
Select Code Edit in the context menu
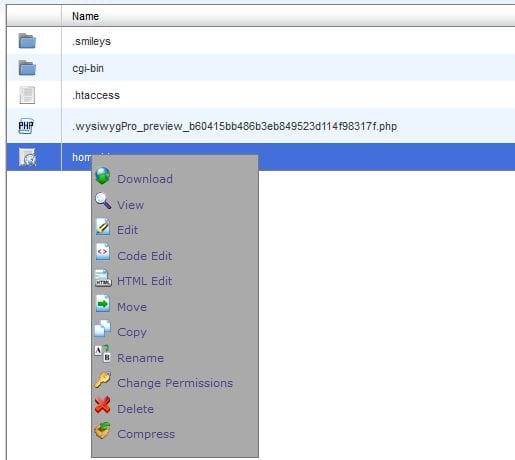[x=145, y=256]
